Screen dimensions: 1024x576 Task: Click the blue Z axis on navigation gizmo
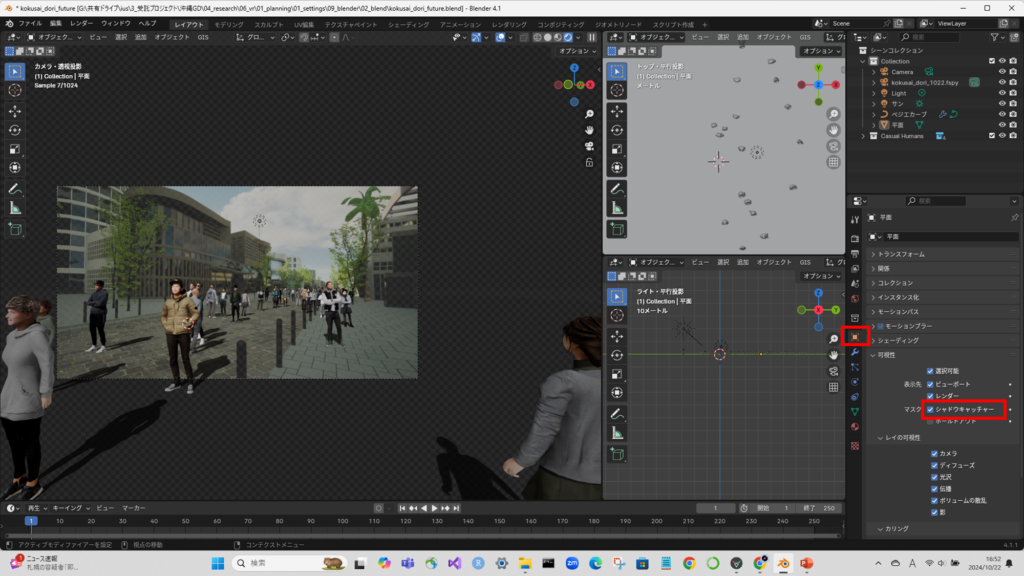[x=574, y=69]
